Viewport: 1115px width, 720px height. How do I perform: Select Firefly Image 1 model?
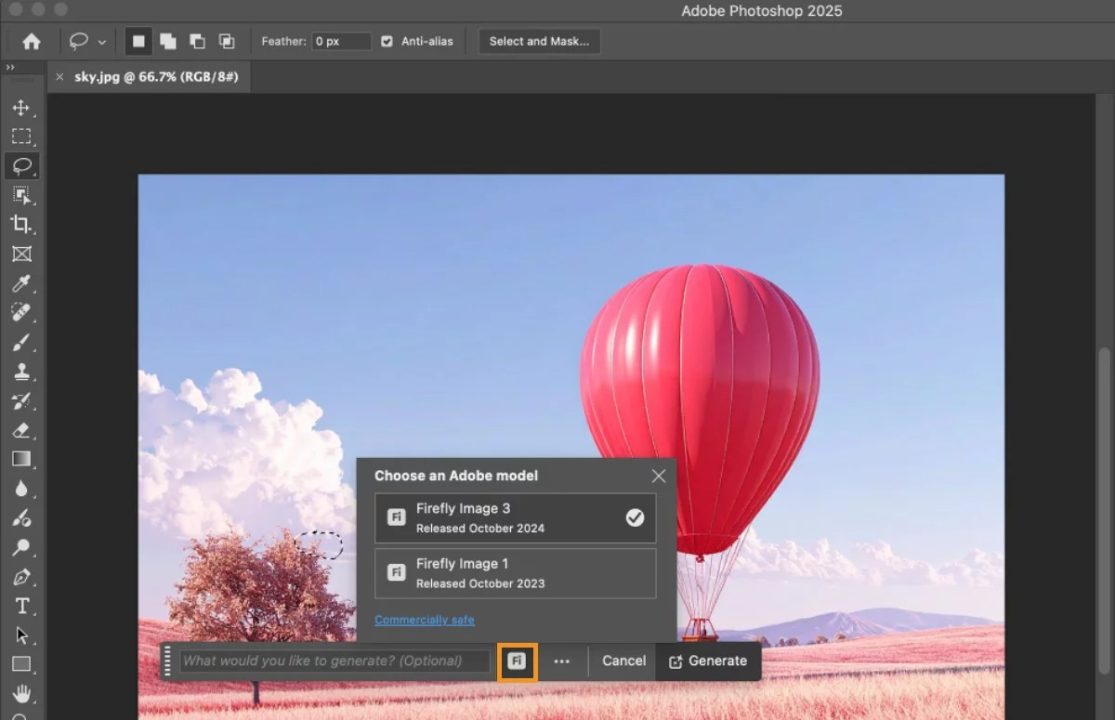pos(515,573)
